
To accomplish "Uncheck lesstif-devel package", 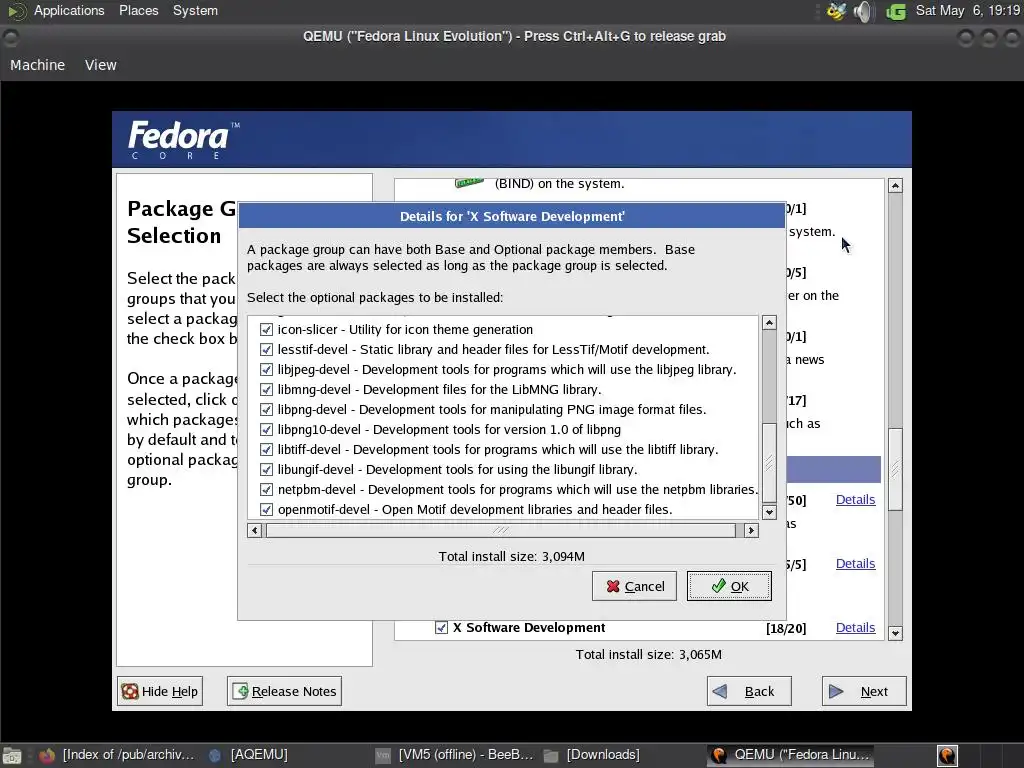I will 266,349.
